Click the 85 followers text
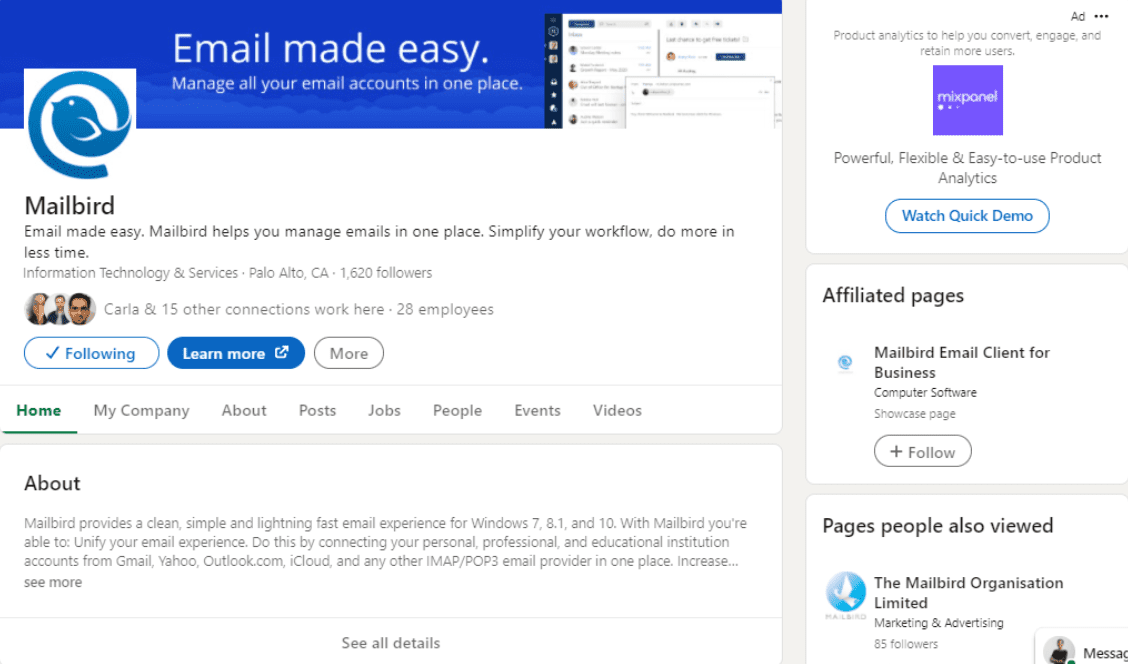Image resolution: width=1128 pixels, height=664 pixels. coord(906,644)
